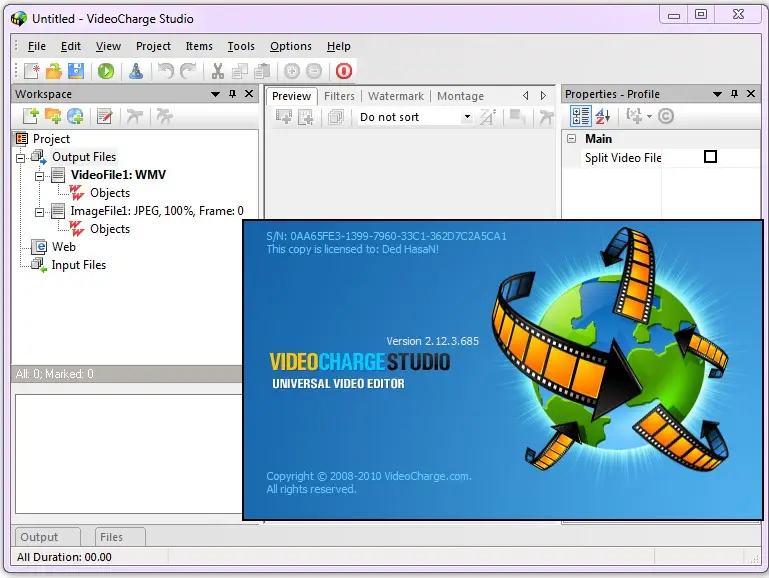Cut with the scissors icon
This screenshot has height=578, width=769.
tap(218, 71)
